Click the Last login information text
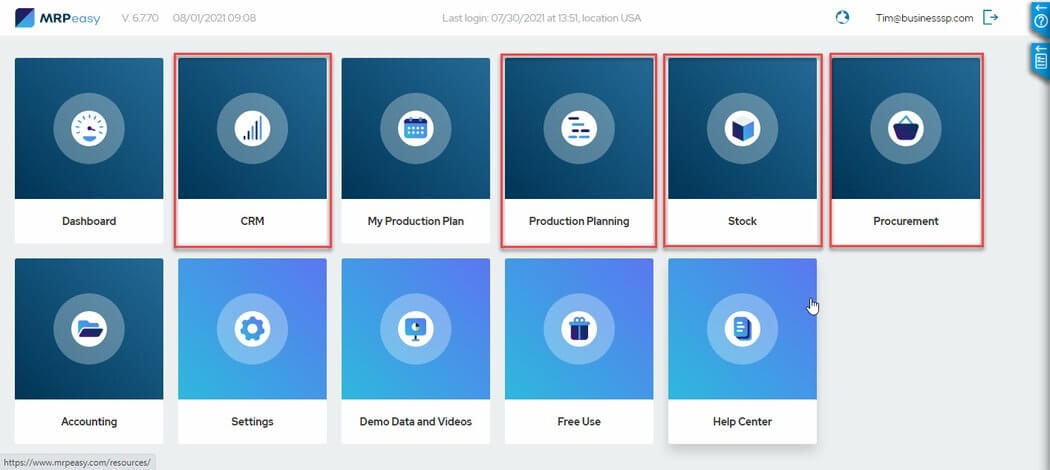 pyautogui.click(x=542, y=18)
